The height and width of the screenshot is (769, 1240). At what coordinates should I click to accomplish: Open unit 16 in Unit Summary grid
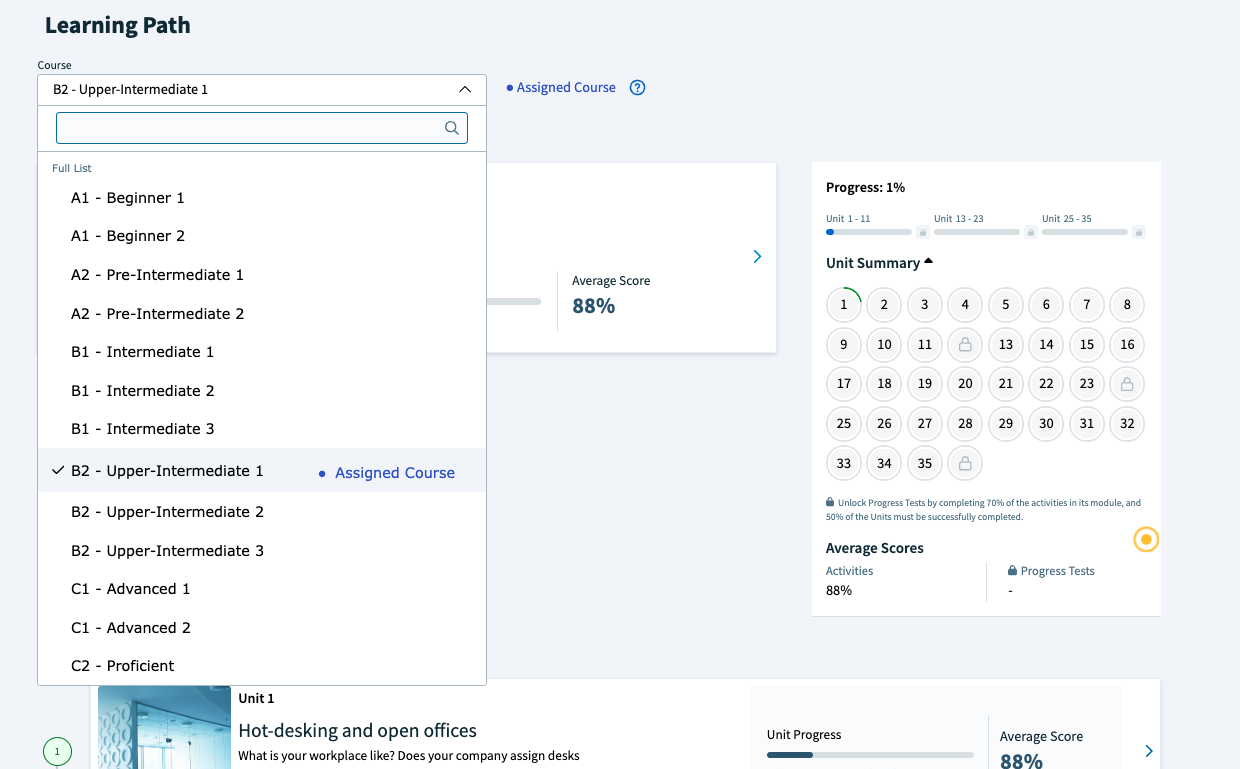click(x=1127, y=344)
